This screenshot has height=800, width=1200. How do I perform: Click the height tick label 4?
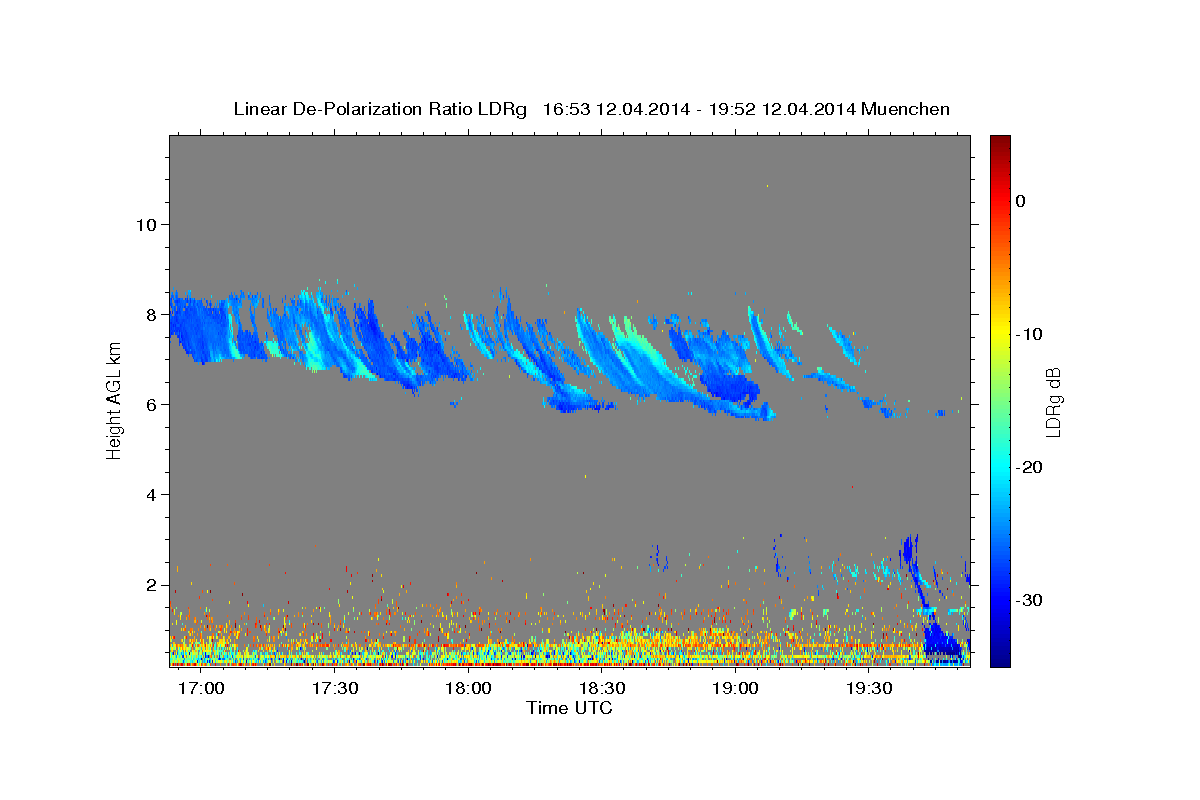[153, 494]
